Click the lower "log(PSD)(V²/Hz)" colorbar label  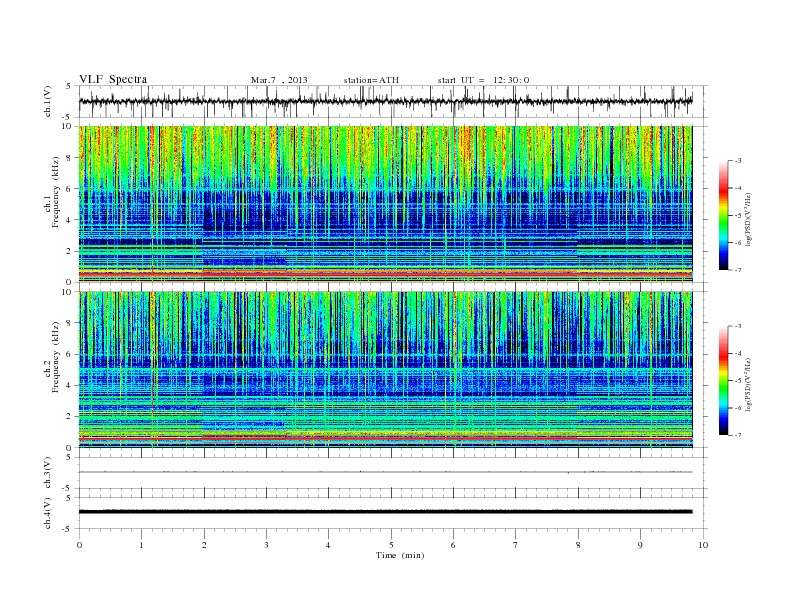pos(750,384)
